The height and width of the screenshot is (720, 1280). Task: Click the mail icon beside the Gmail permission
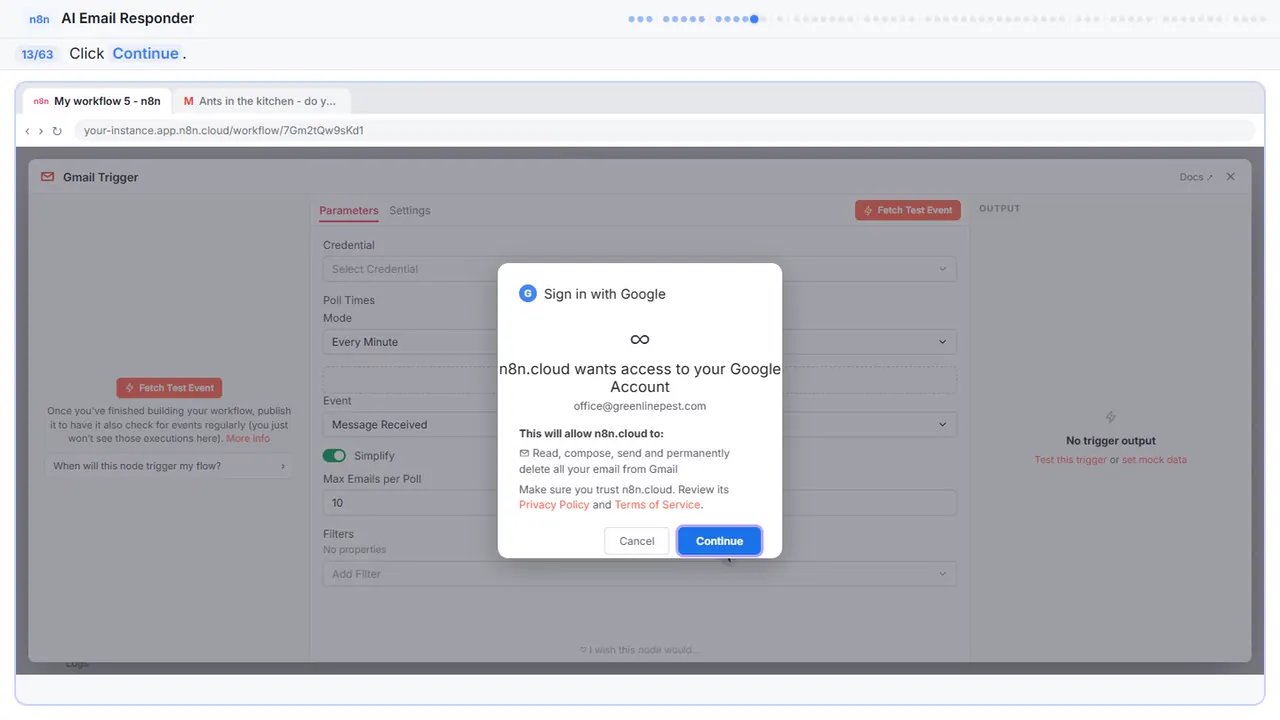pos(524,453)
